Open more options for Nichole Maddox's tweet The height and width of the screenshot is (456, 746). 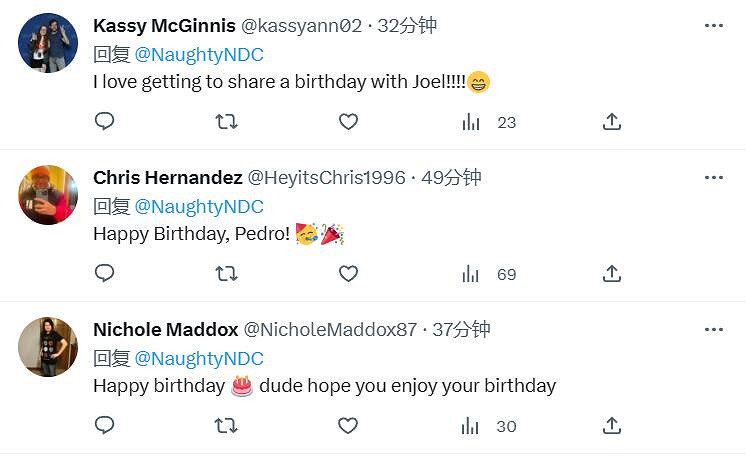713,330
